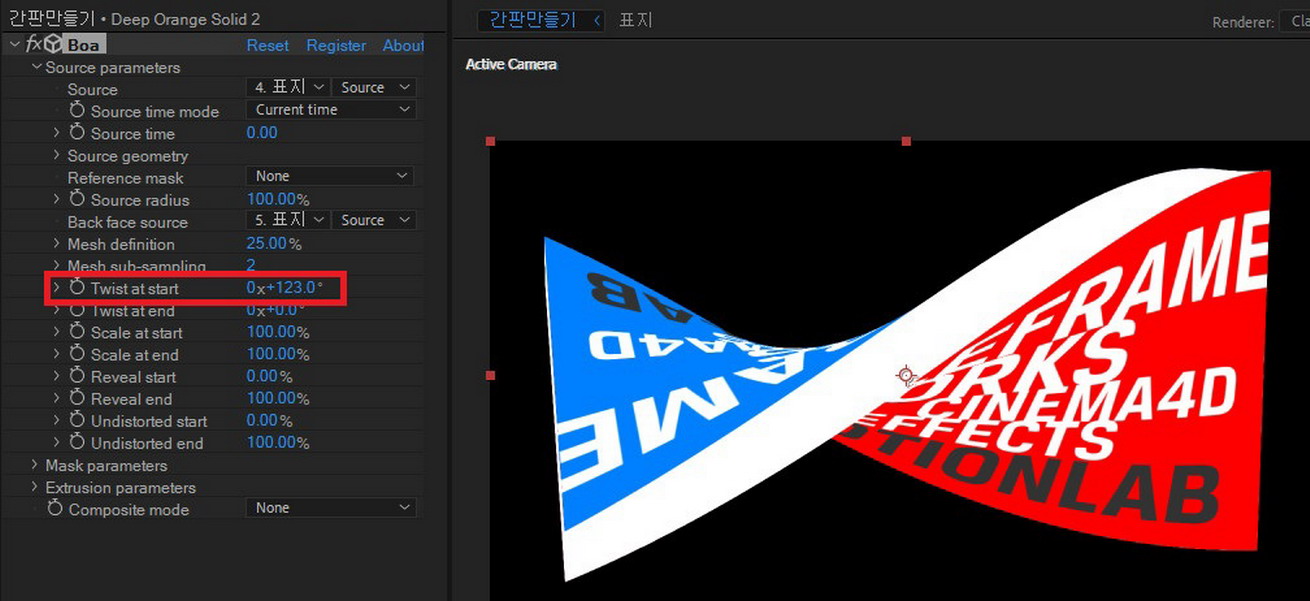1310x601 pixels.
Task: Click the Mesh definition value 25.00%
Action: point(274,243)
